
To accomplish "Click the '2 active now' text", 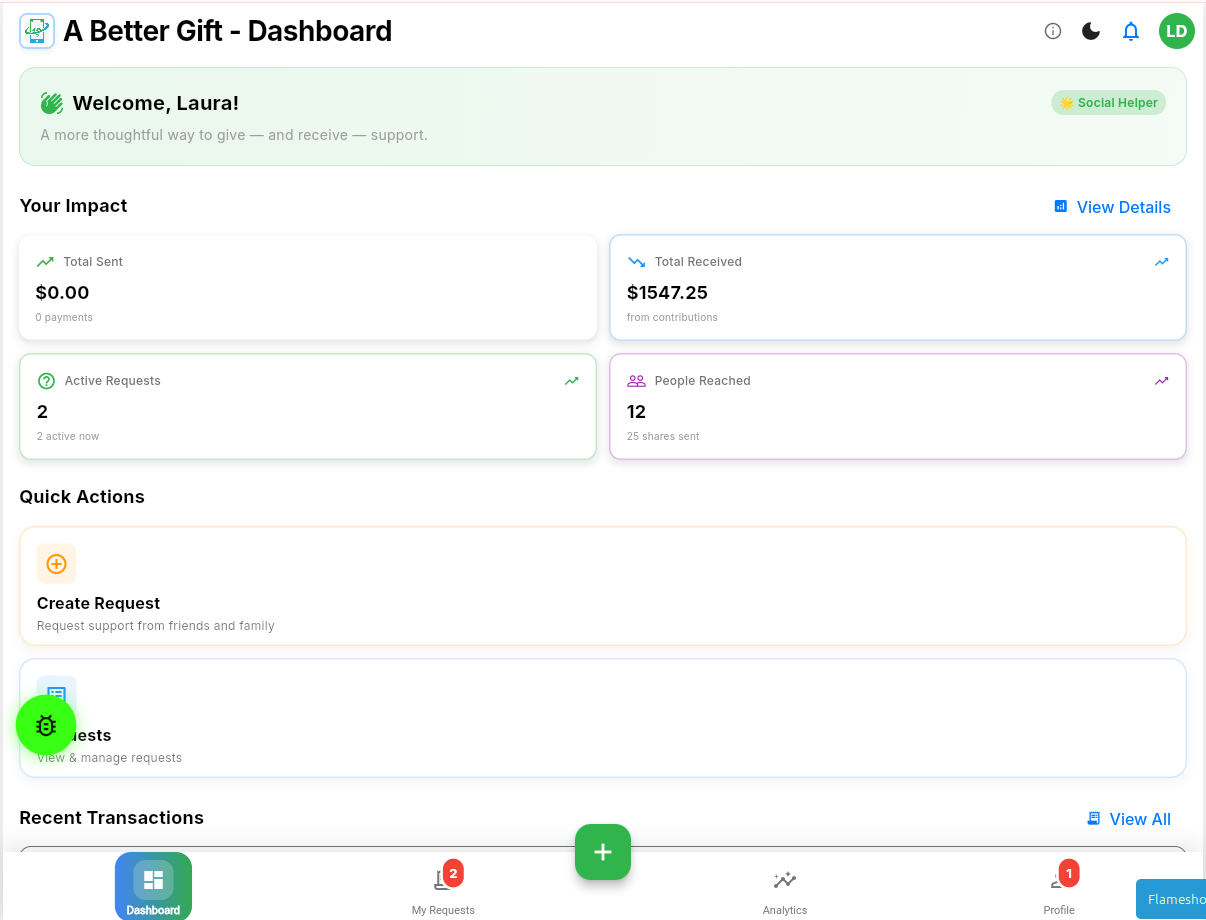I will click(68, 437).
